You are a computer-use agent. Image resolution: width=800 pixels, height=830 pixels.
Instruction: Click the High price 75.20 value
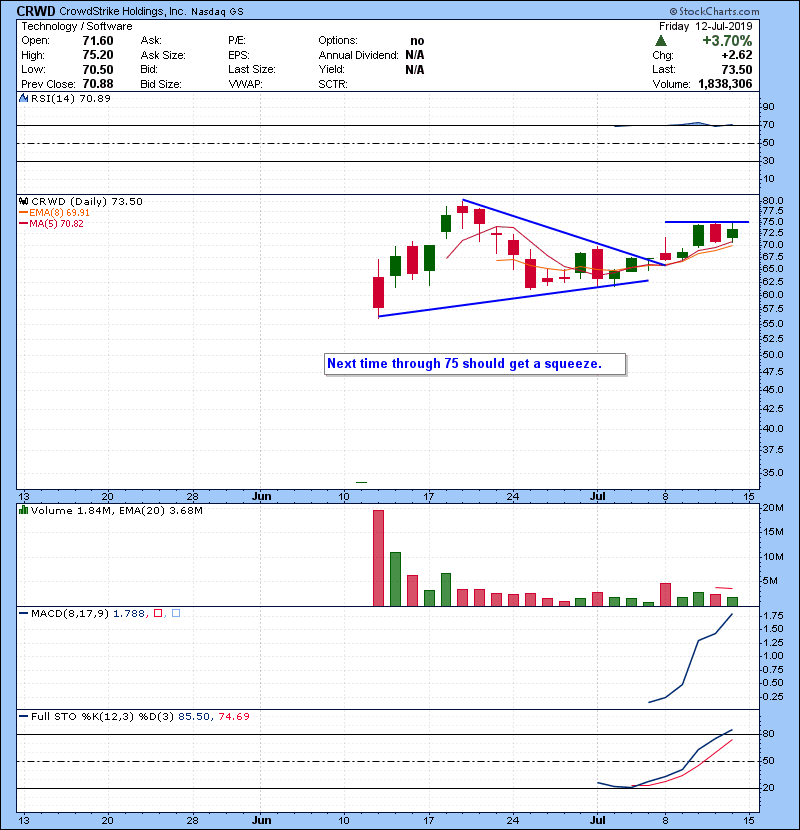pos(98,55)
